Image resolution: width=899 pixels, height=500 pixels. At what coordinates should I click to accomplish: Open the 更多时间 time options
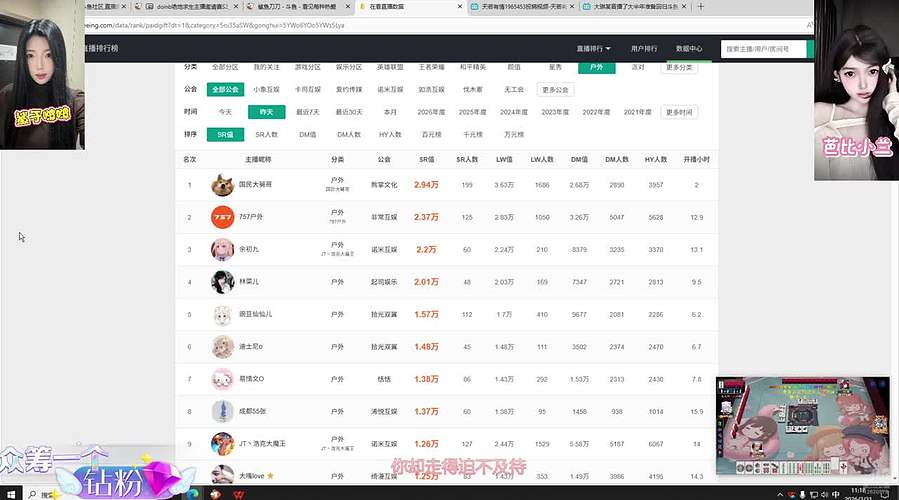678,112
